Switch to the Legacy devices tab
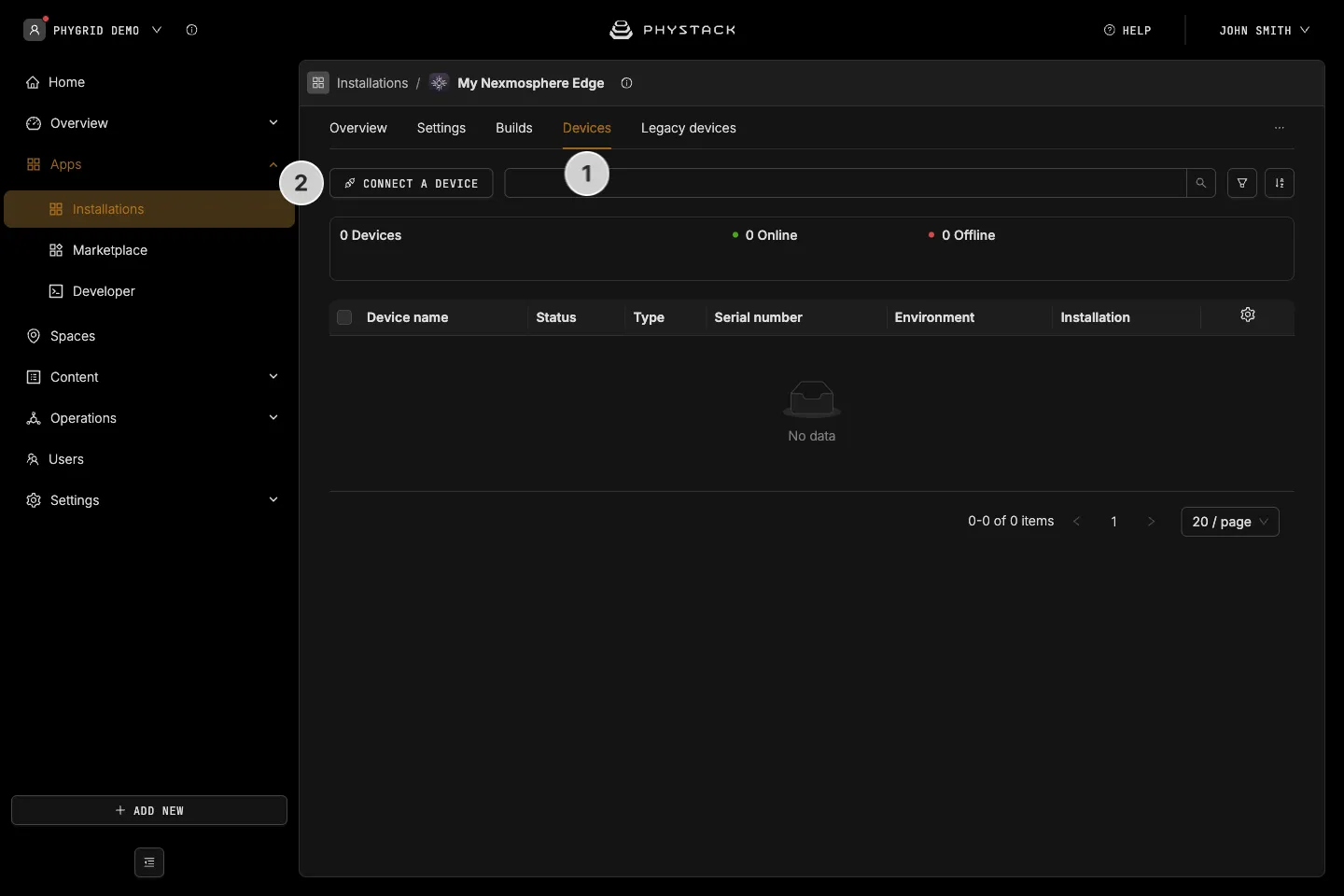This screenshot has width=1344, height=896. tap(689, 128)
